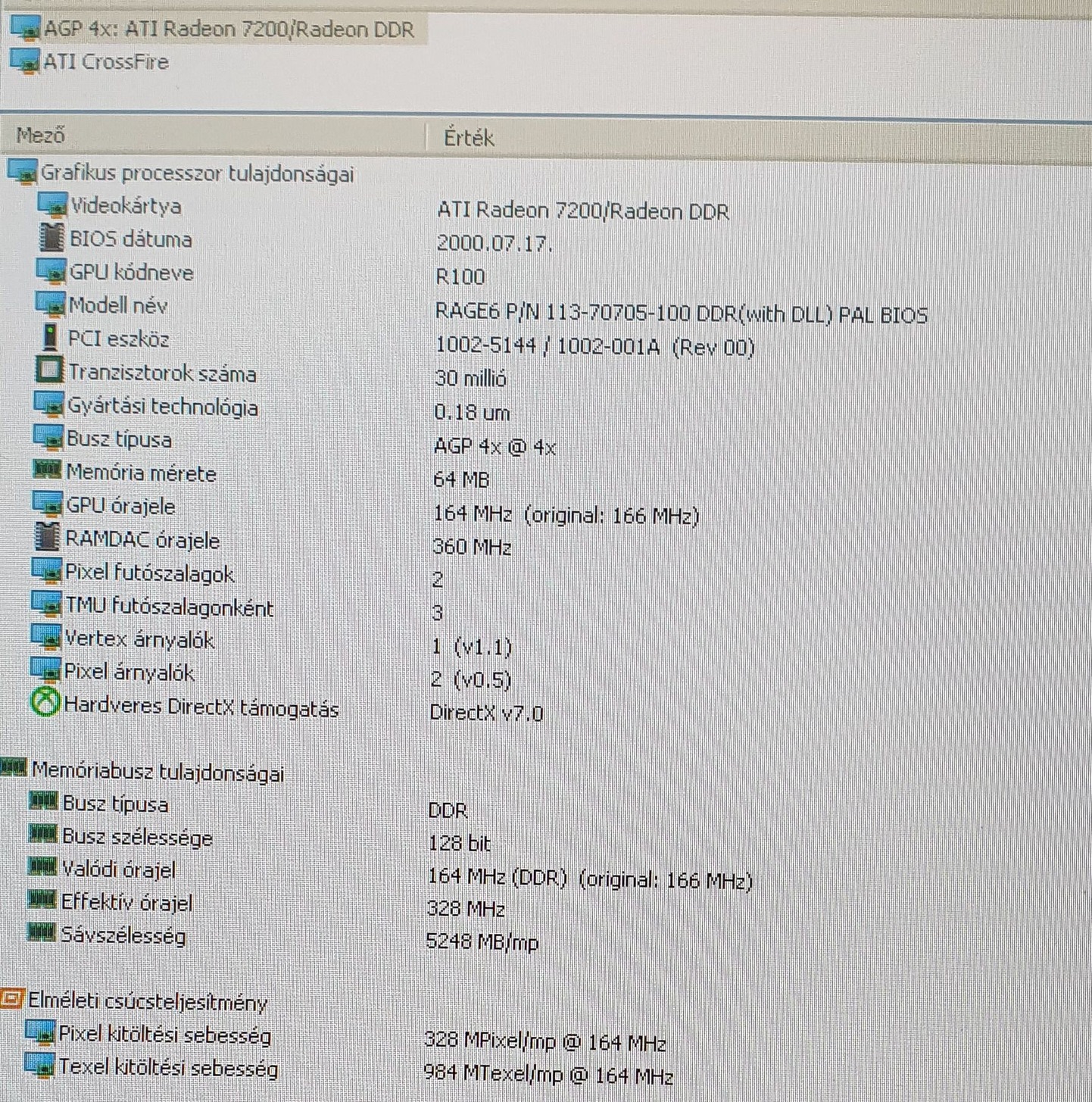Click the Gyártási technológia row icon
Image resolution: width=1092 pixels, height=1102 pixels.
click(49, 404)
